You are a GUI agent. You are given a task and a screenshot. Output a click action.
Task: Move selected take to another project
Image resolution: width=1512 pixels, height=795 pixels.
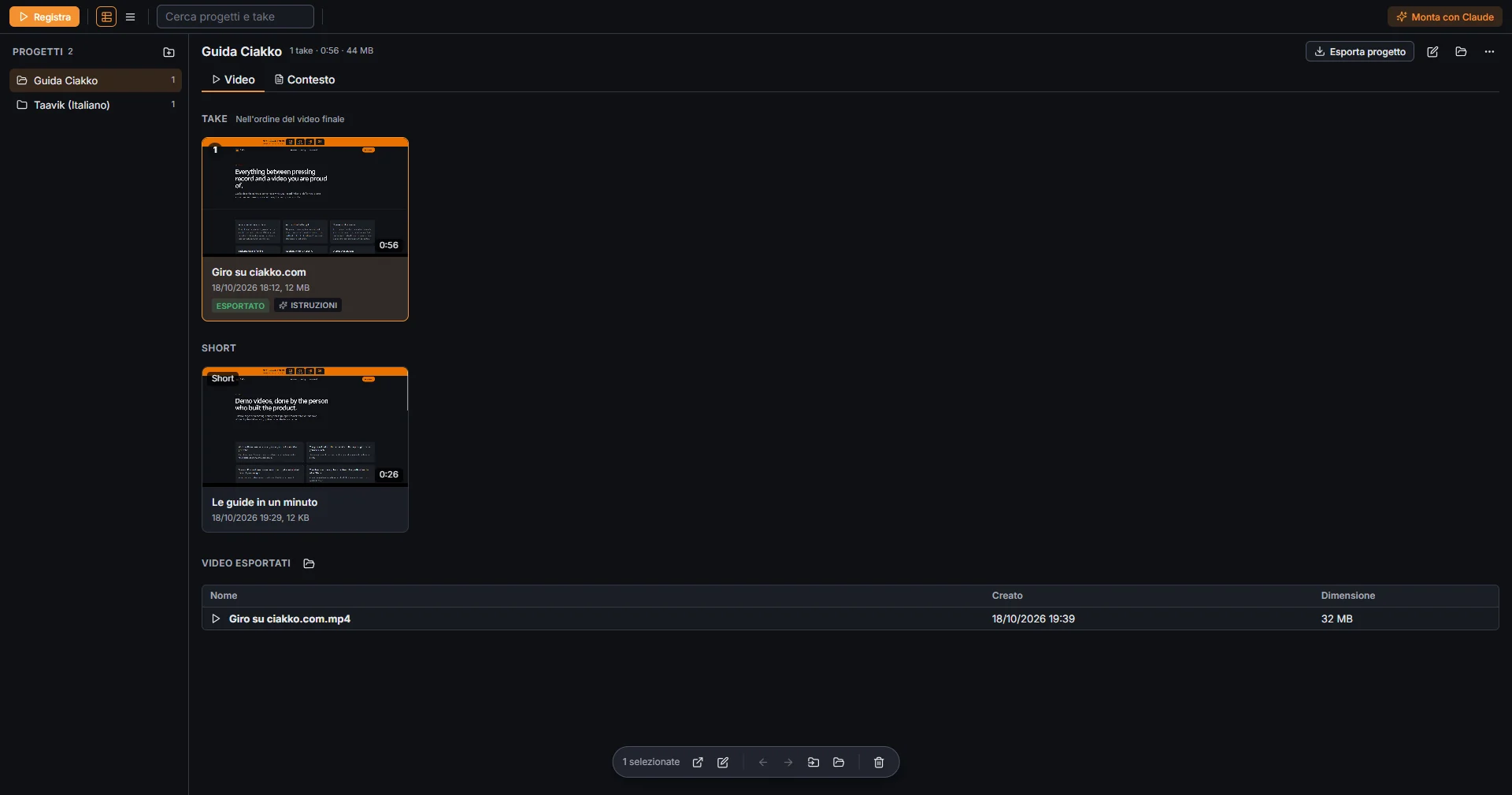(x=813, y=762)
